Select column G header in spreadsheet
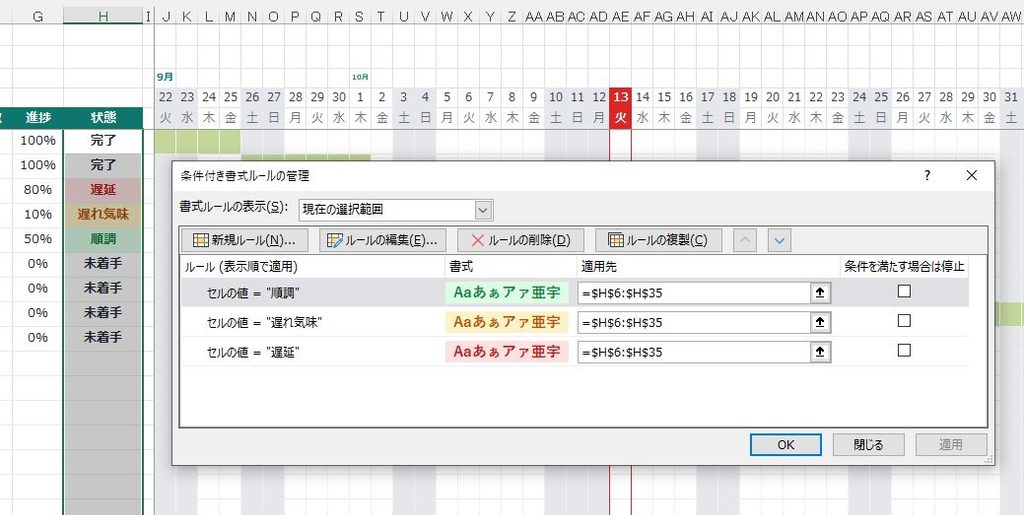The width and height of the screenshot is (1024, 515). (38, 16)
